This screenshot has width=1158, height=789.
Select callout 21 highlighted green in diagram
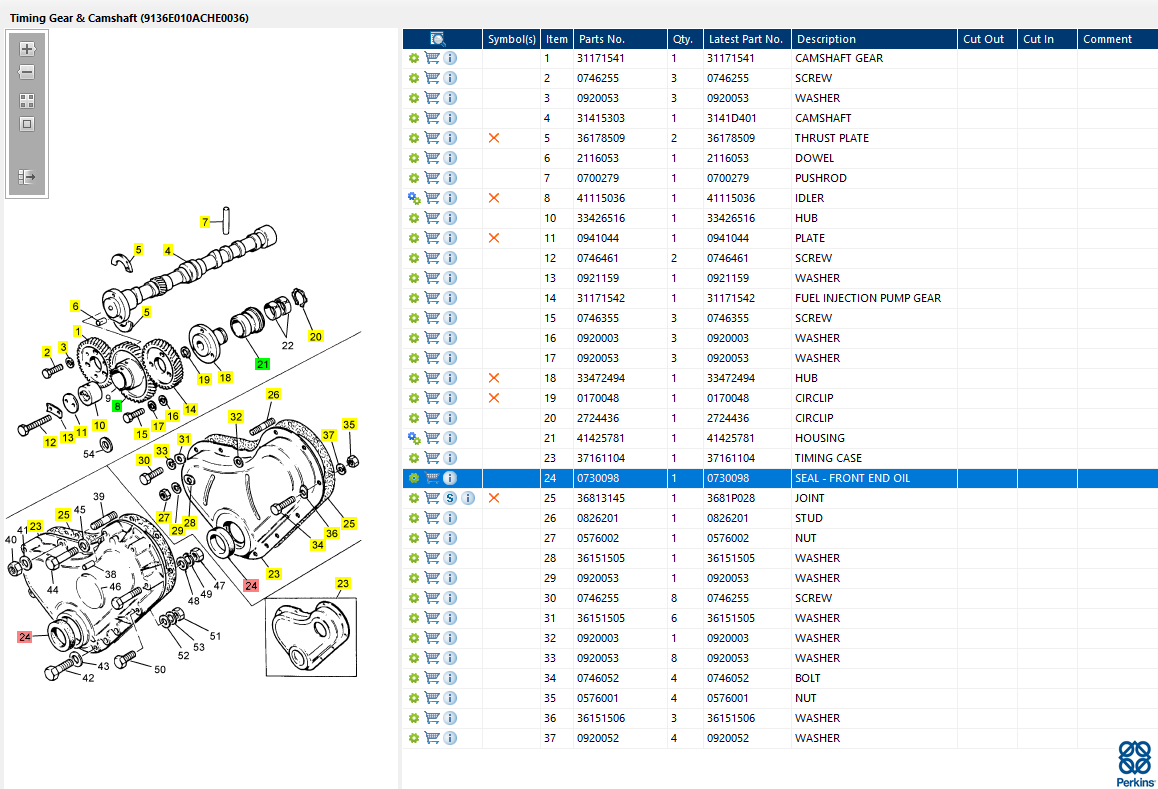[262, 364]
